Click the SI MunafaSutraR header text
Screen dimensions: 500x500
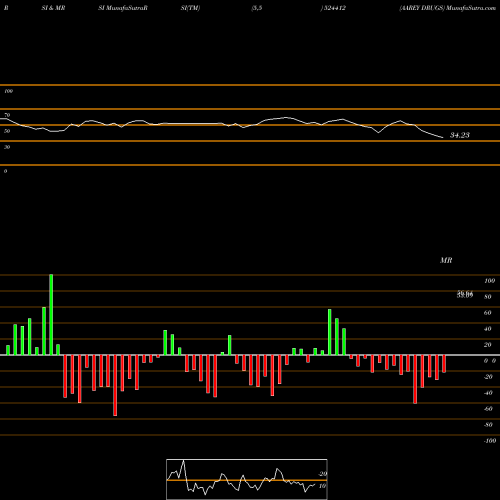point(123,8)
